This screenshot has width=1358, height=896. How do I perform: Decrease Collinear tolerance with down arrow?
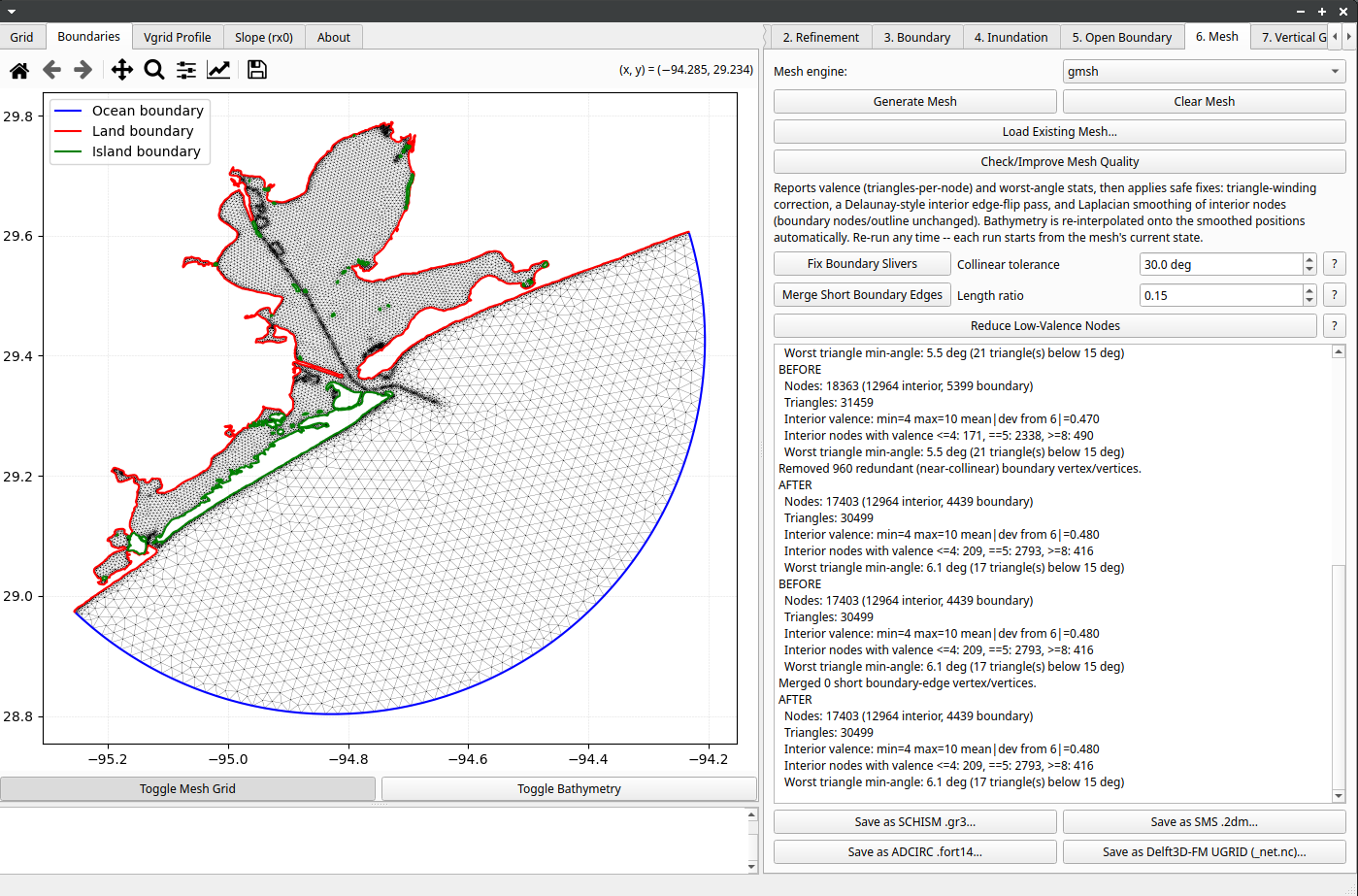click(x=1309, y=270)
